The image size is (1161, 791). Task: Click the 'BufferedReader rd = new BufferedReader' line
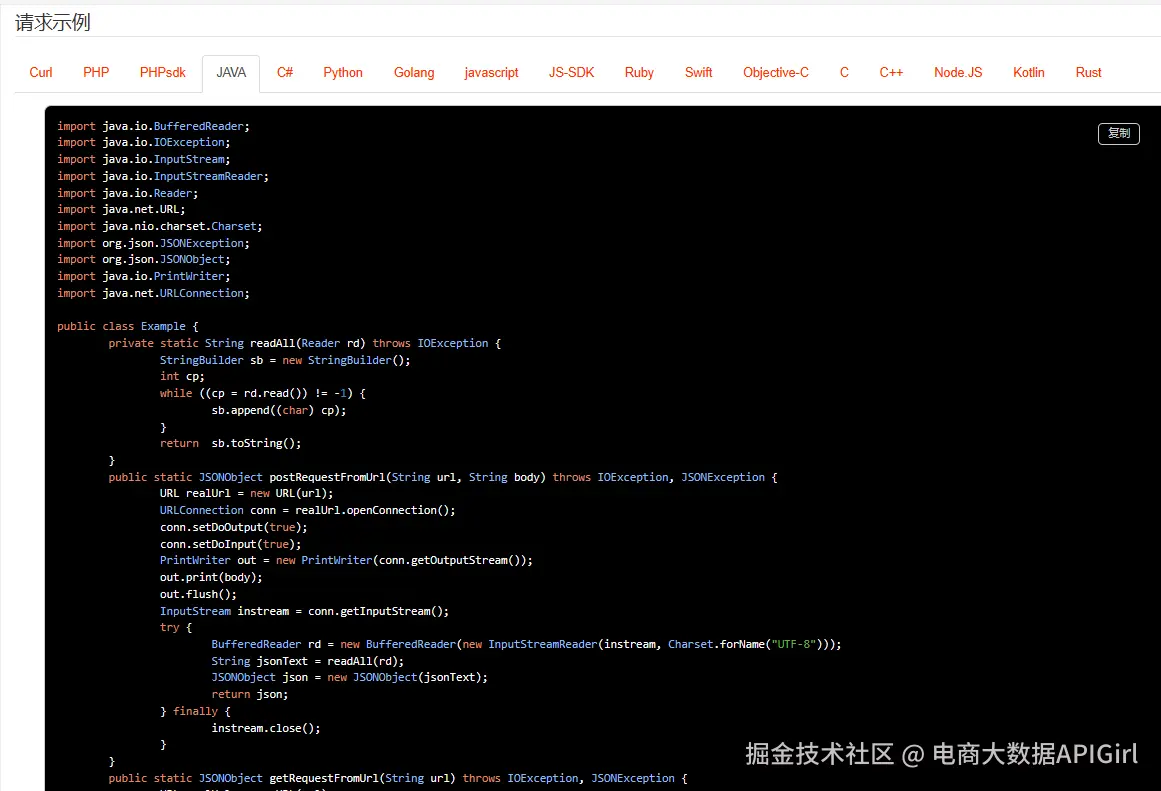point(526,644)
